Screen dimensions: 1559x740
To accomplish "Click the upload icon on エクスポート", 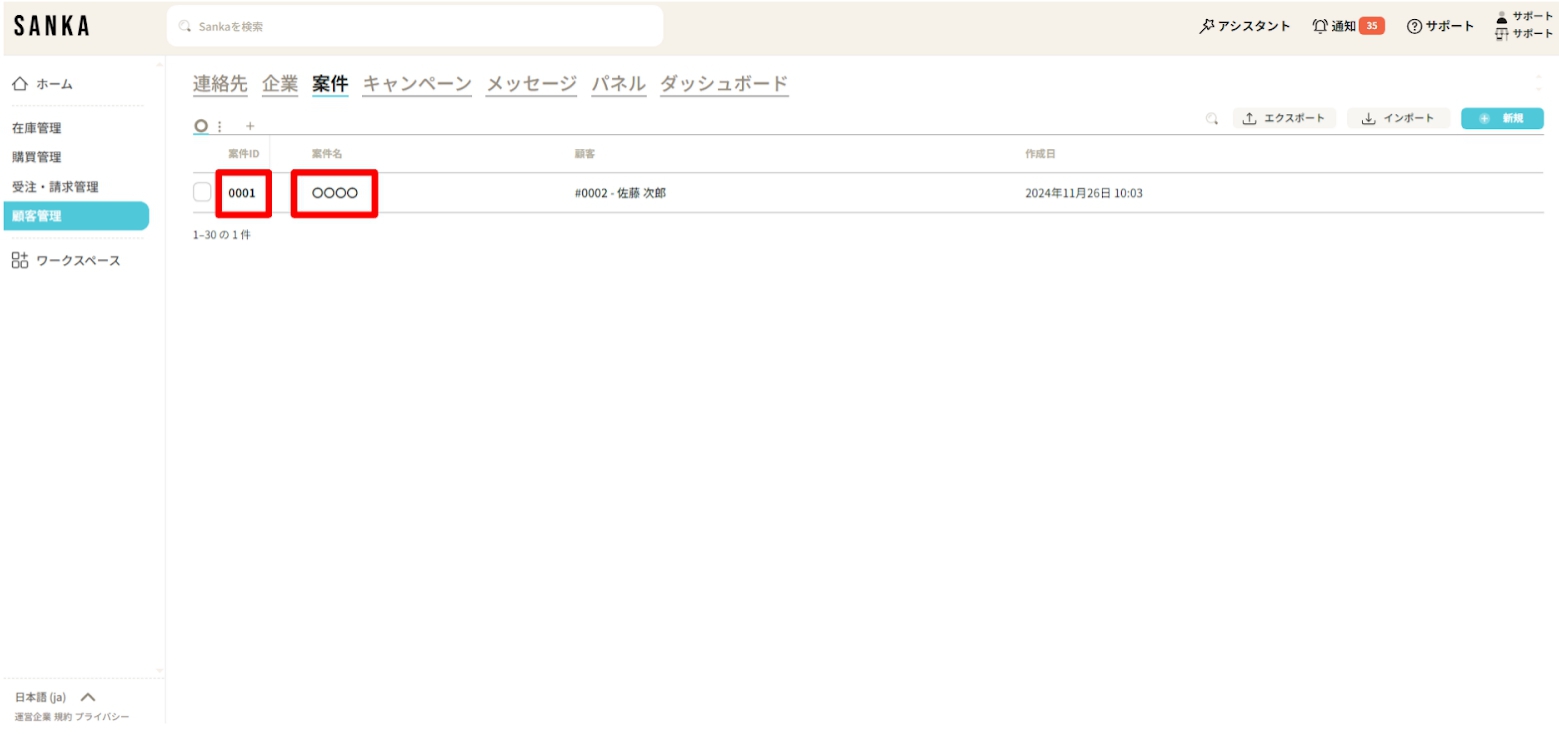I will point(1249,119).
